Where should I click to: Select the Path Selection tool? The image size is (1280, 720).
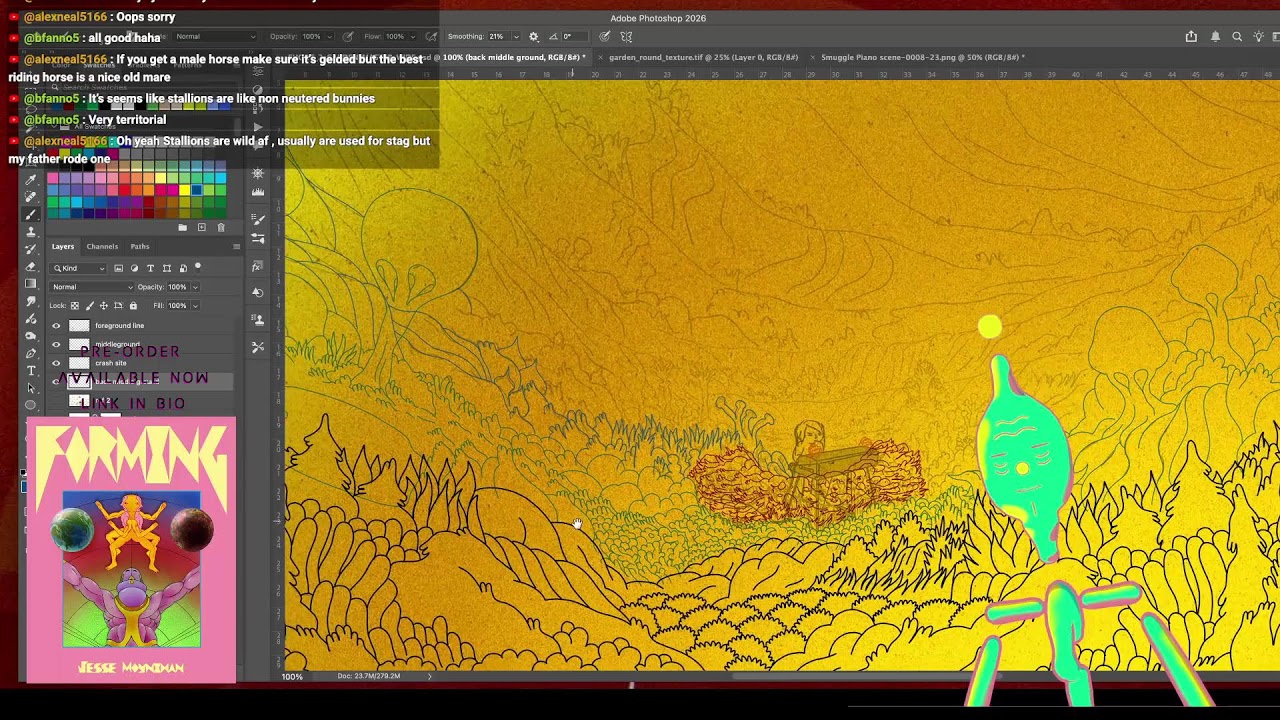coord(31,388)
